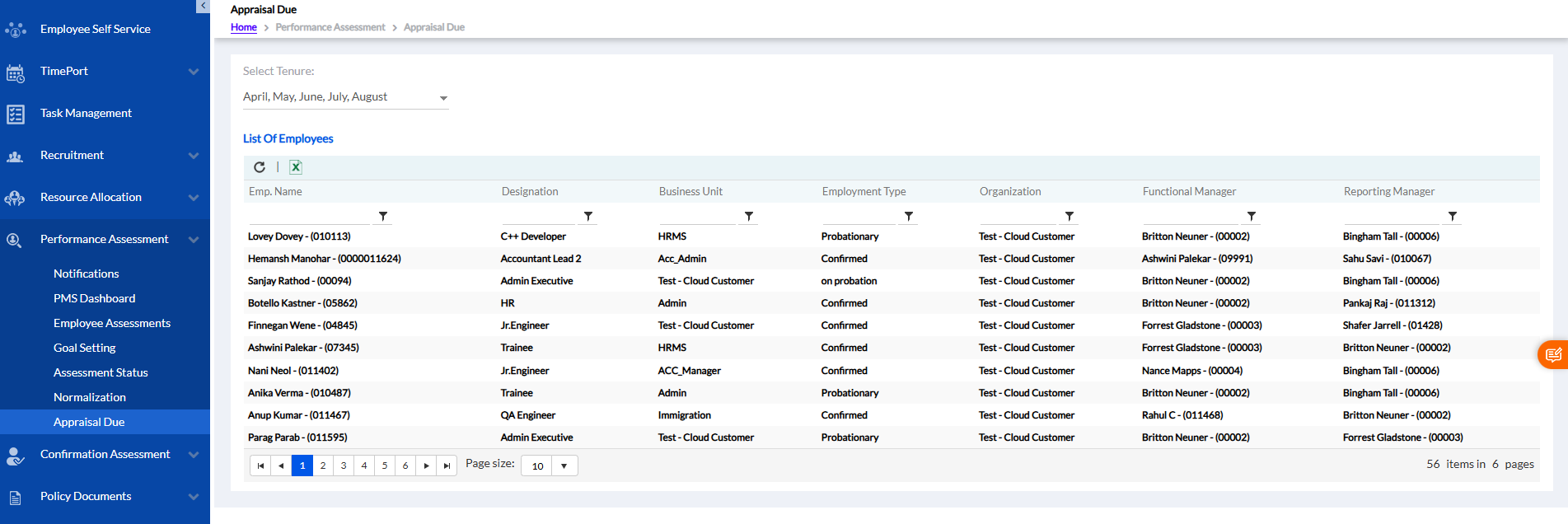Screen dimensions: 1568x524
Task: Open the Business Unit column filter
Action: (x=749, y=216)
